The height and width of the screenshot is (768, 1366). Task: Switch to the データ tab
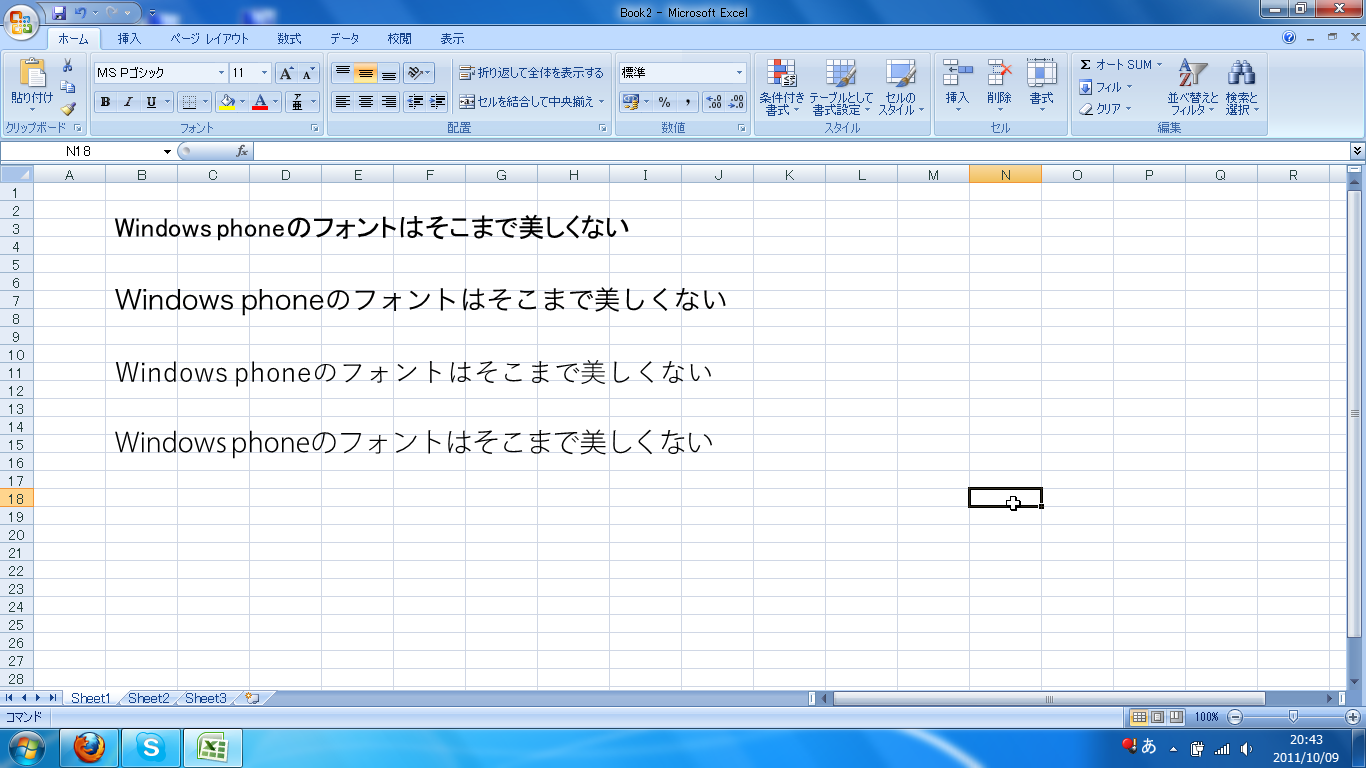tap(344, 39)
